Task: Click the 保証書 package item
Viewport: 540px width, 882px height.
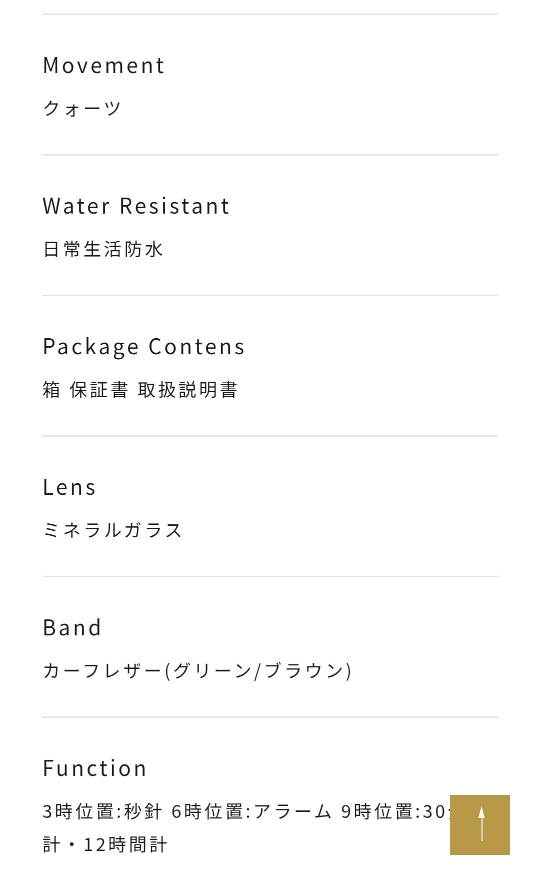Action: (x=99, y=389)
